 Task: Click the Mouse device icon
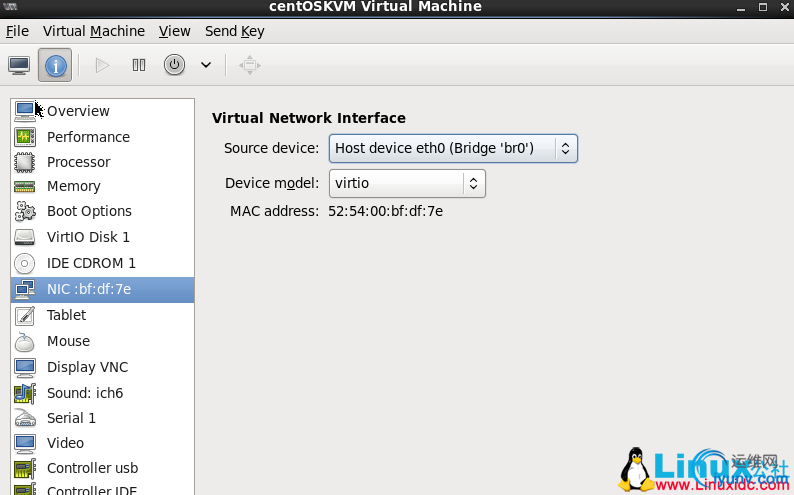pyautogui.click(x=25, y=342)
